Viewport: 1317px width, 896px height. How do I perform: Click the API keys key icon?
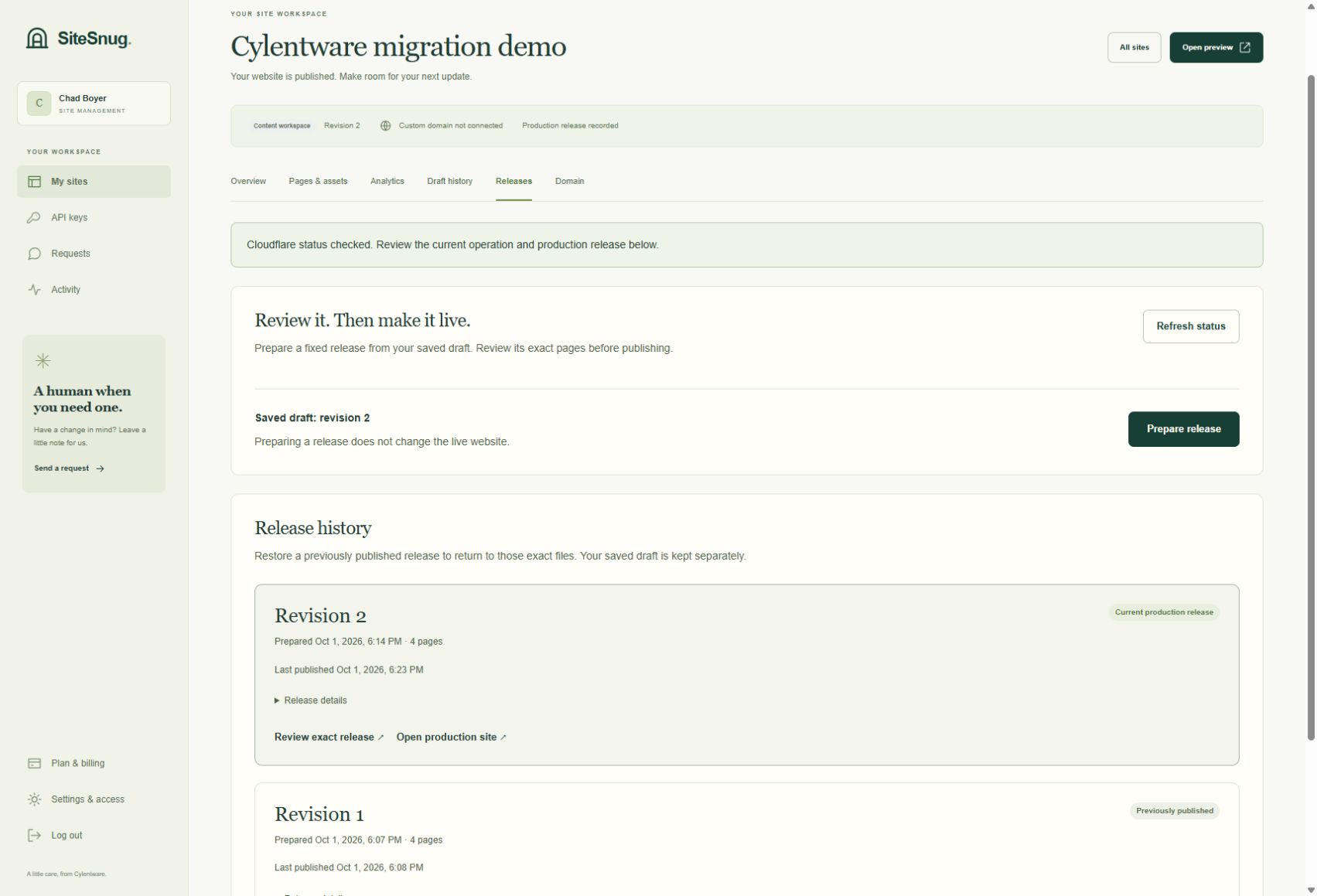[34, 218]
